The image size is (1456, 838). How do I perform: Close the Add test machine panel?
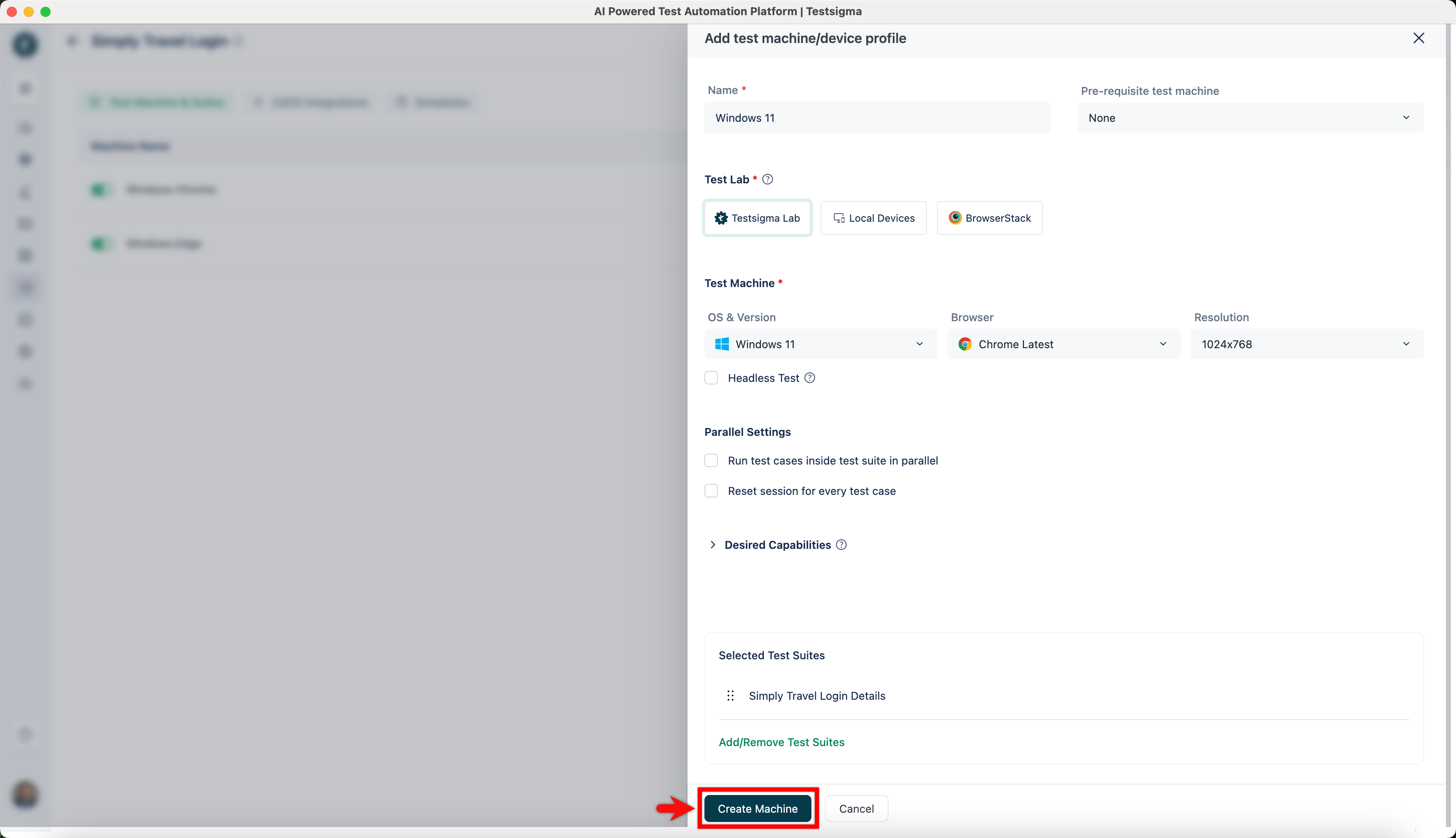point(1419,38)
